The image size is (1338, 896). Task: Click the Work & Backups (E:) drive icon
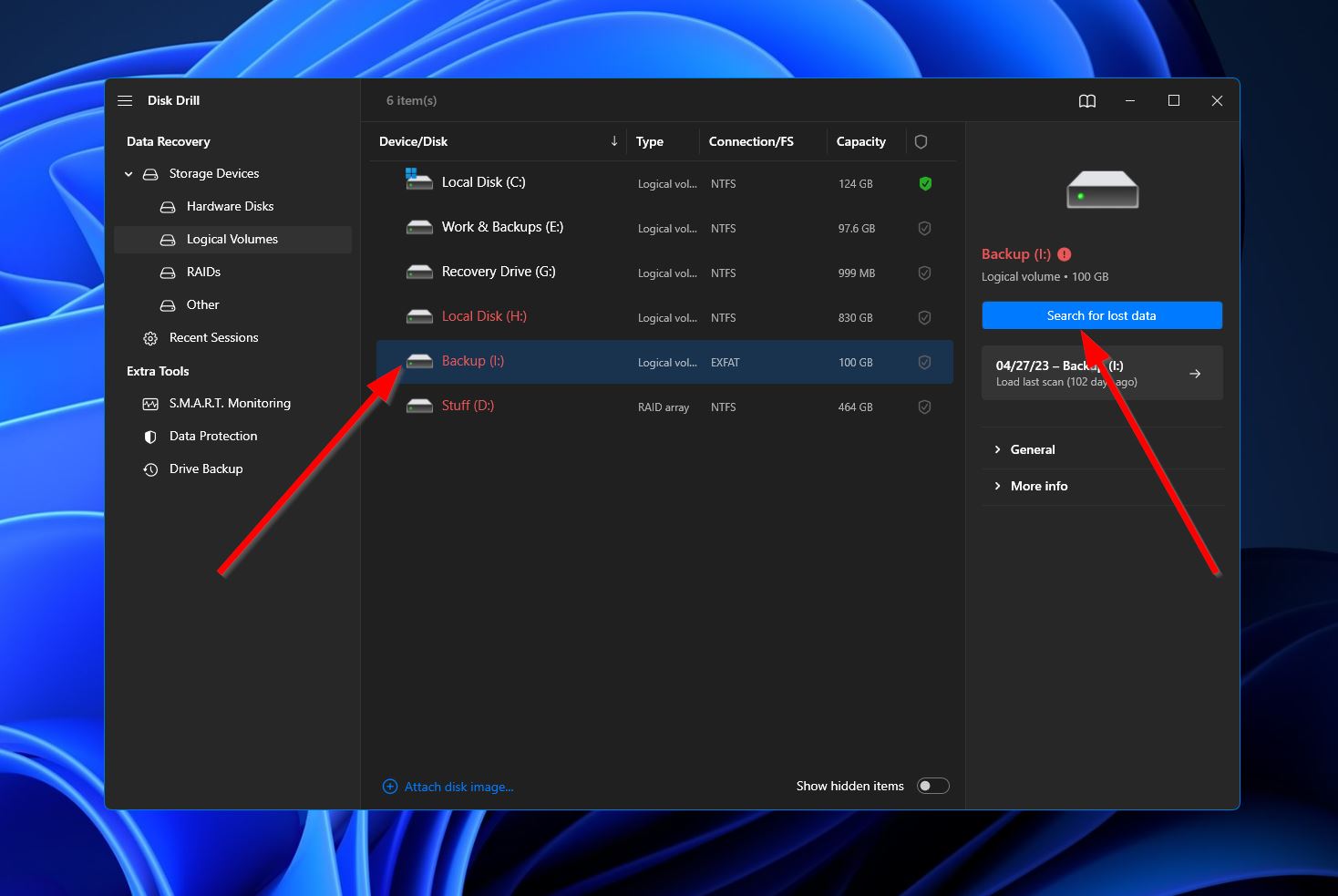pos(419,227)
